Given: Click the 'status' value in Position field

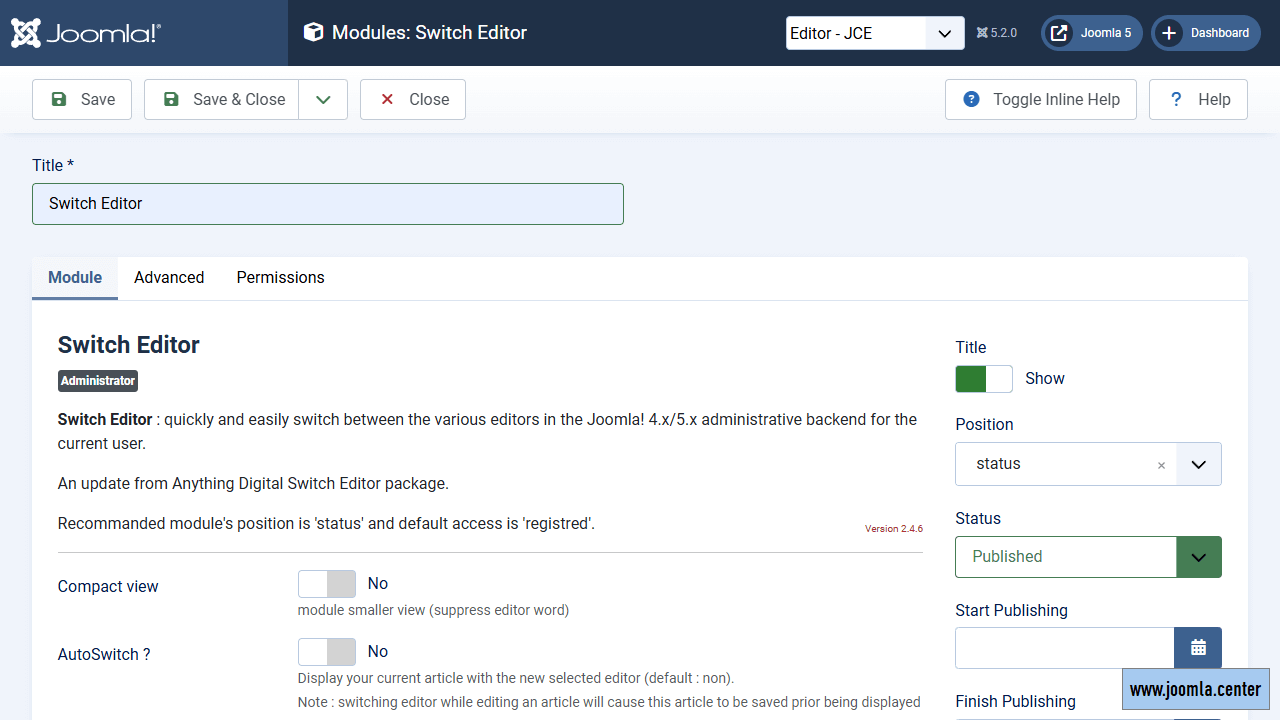Looking at the screenshot, I should 998,464.
